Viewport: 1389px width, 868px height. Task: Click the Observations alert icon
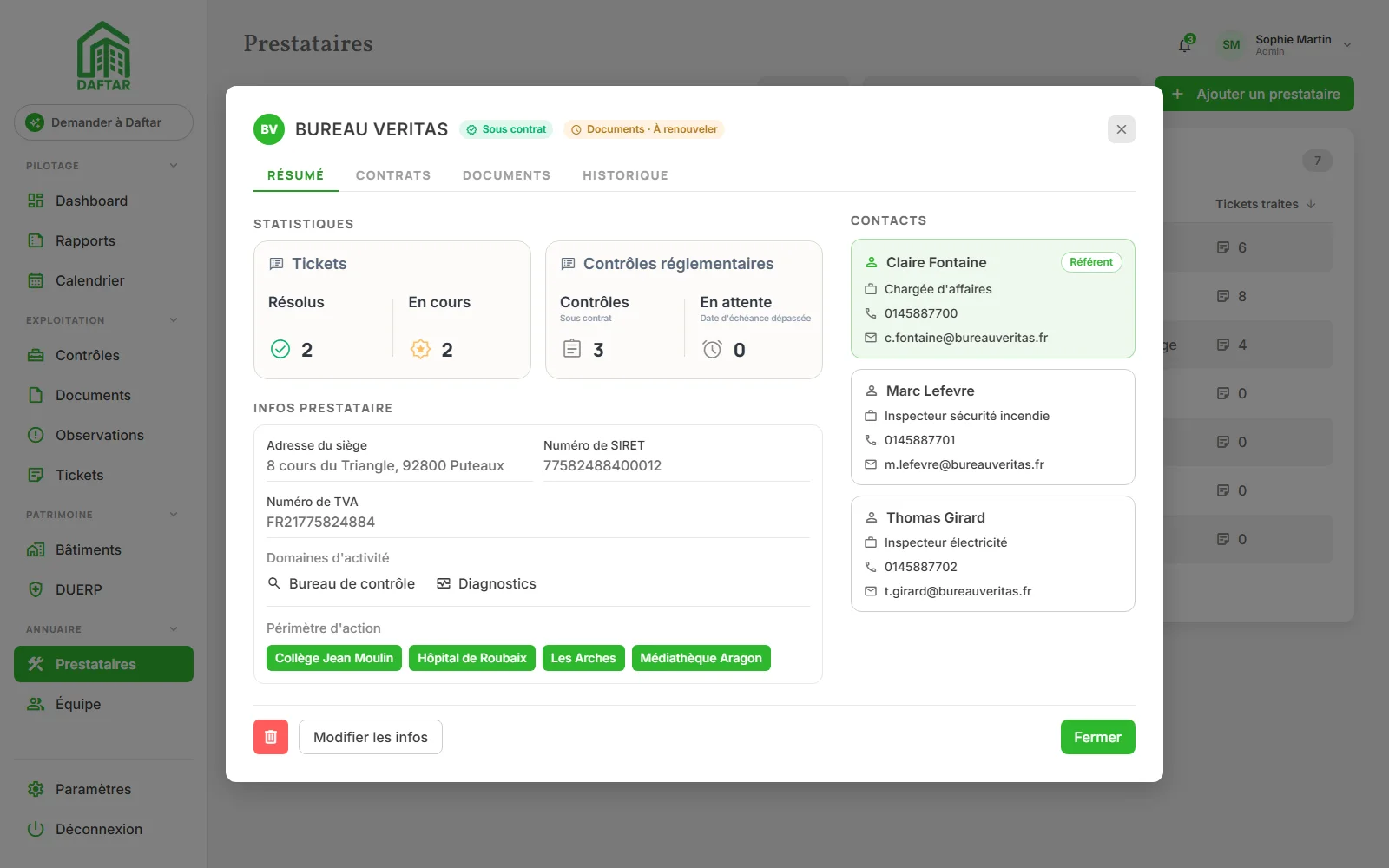pyautogui.click(x=36, y=435)
